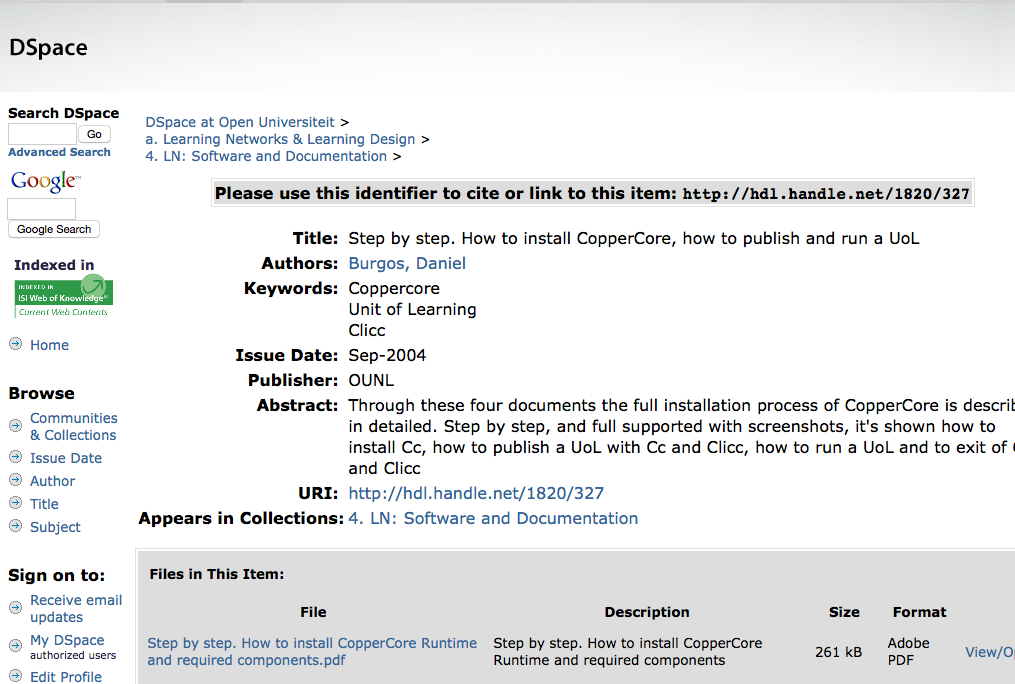Click the ISI Web of Knowledge badge

click(x=63, y=298)
